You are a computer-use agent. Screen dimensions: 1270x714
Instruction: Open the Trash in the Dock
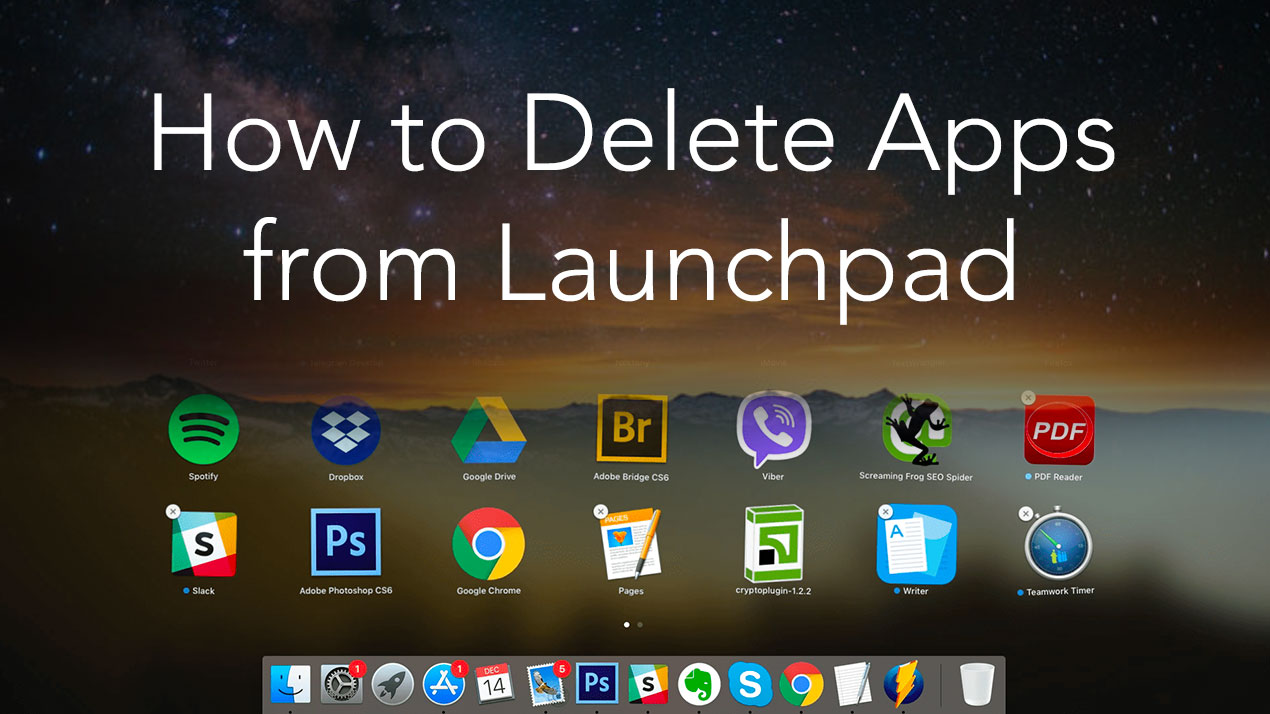tap(975, 684)
